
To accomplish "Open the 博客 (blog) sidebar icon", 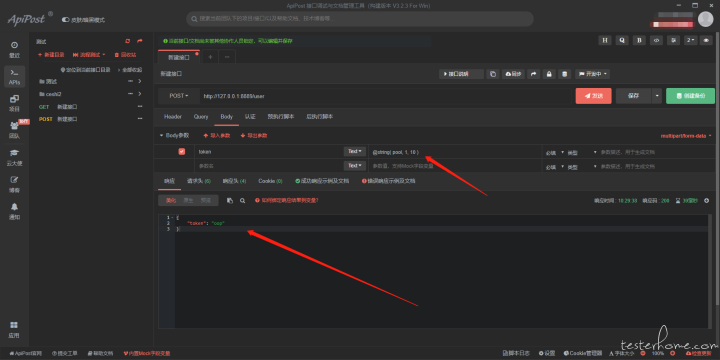I will (x=14, y=185).
